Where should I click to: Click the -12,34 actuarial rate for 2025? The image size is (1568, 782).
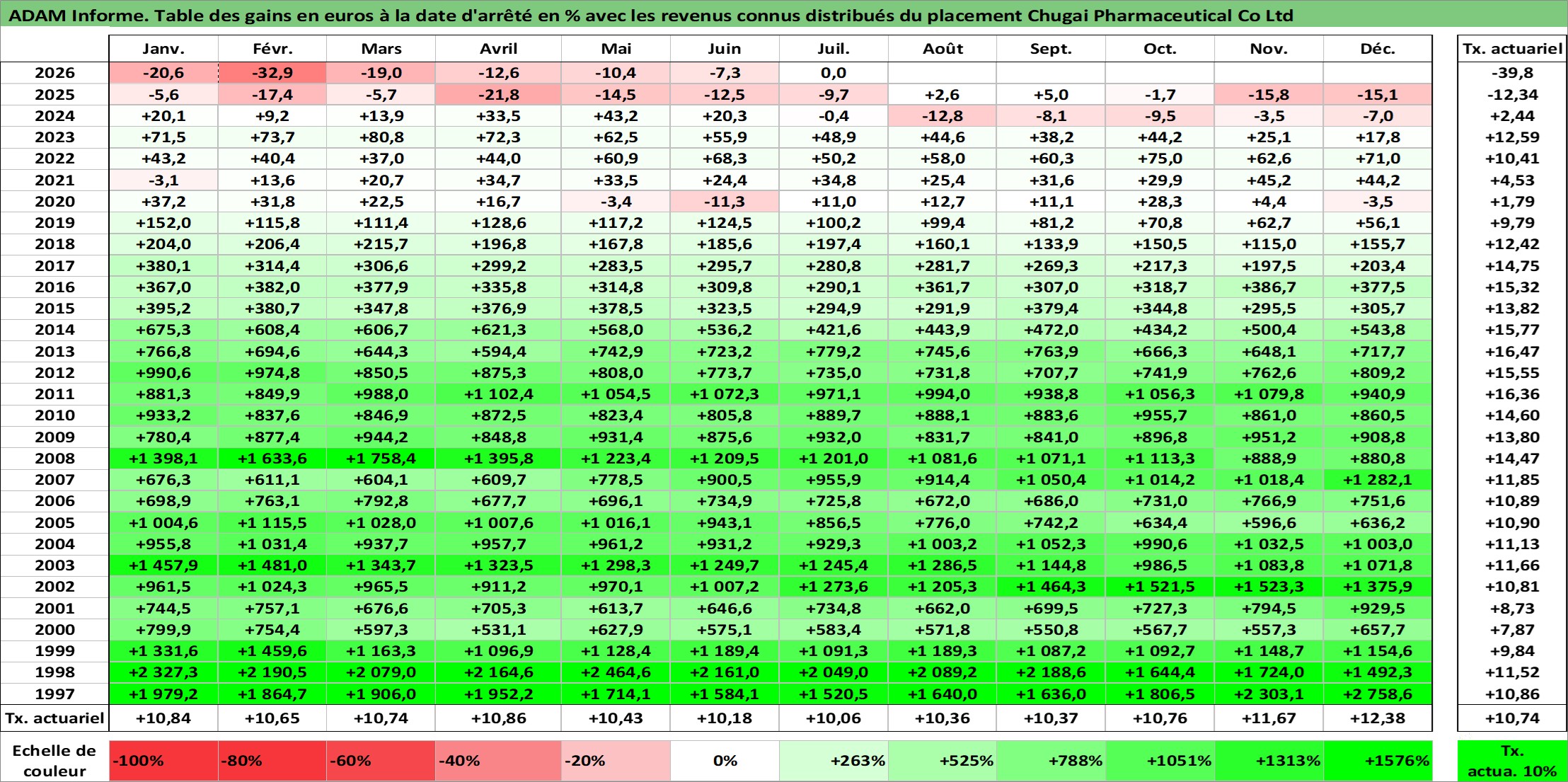(1512, 95)
